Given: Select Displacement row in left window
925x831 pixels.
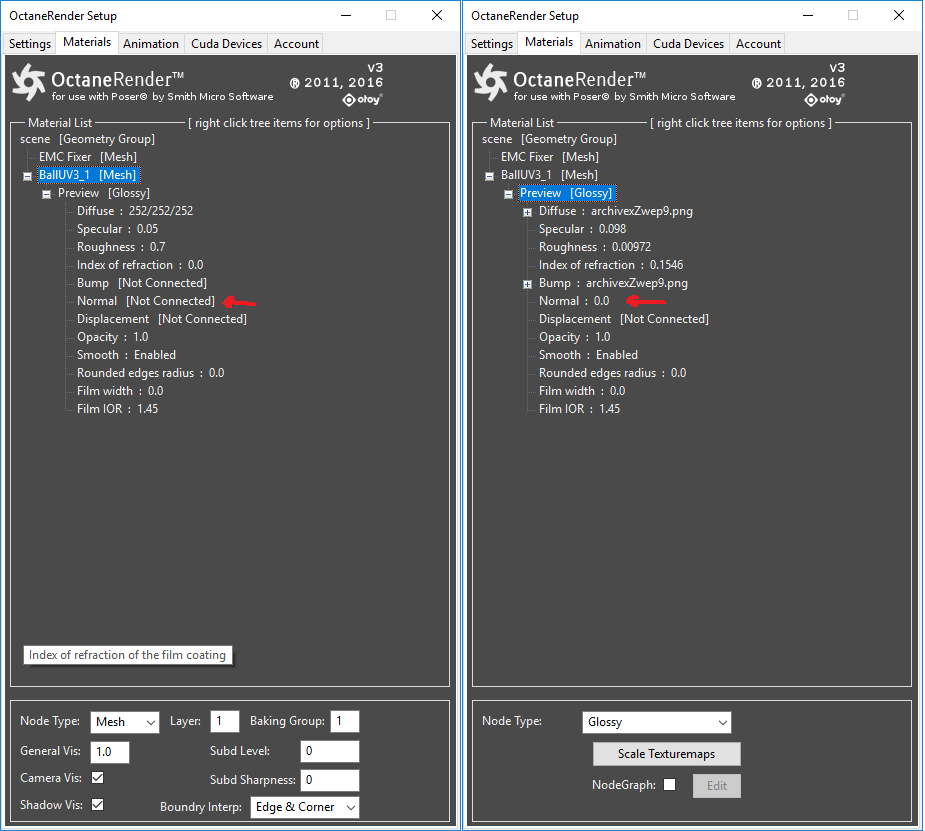Looking at the screenshot, I should (x=162, y=318).
